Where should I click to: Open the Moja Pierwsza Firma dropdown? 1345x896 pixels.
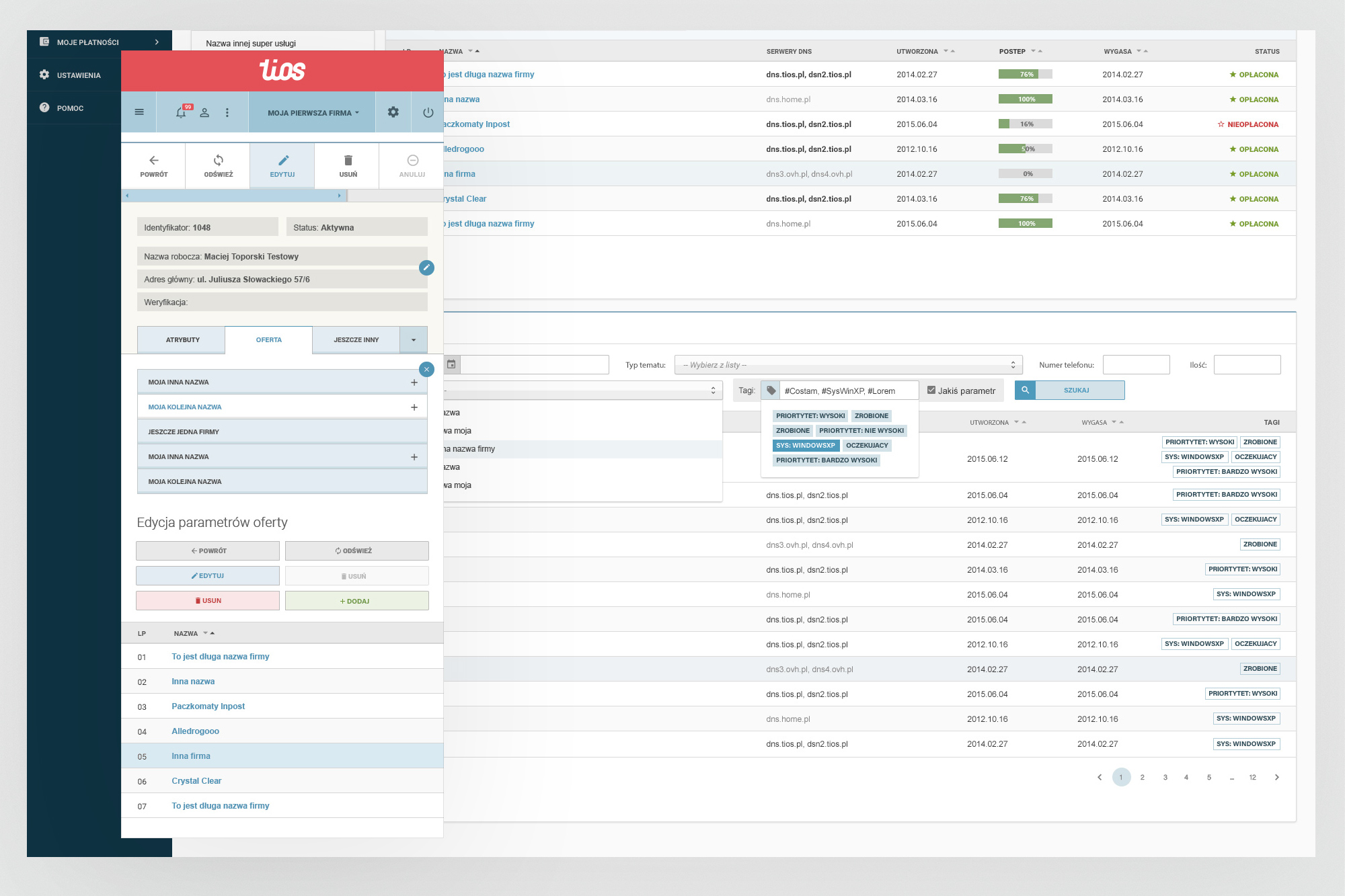pos(313,112)
